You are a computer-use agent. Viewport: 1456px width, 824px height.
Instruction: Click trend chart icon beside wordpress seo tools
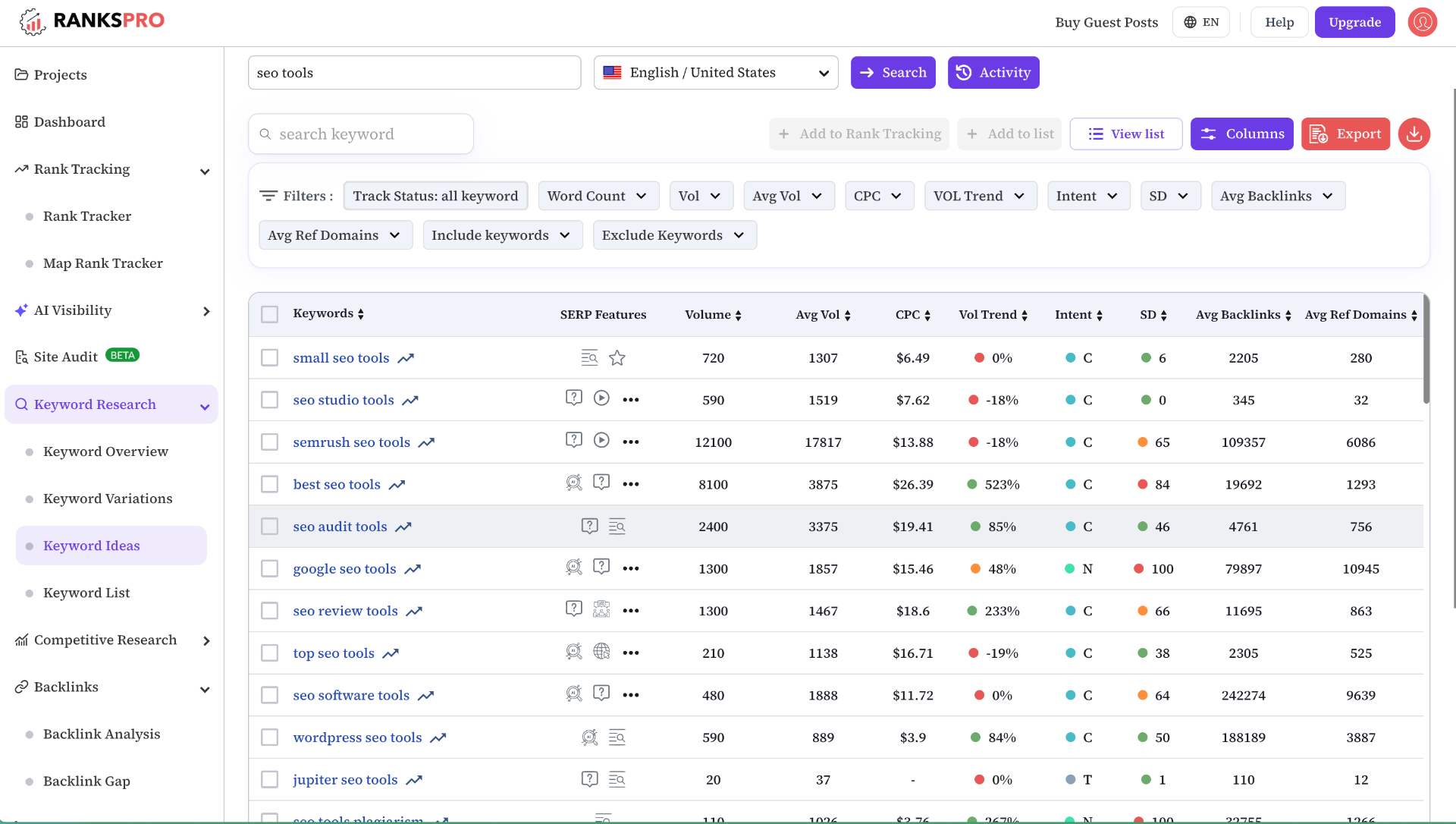point(438,738)
